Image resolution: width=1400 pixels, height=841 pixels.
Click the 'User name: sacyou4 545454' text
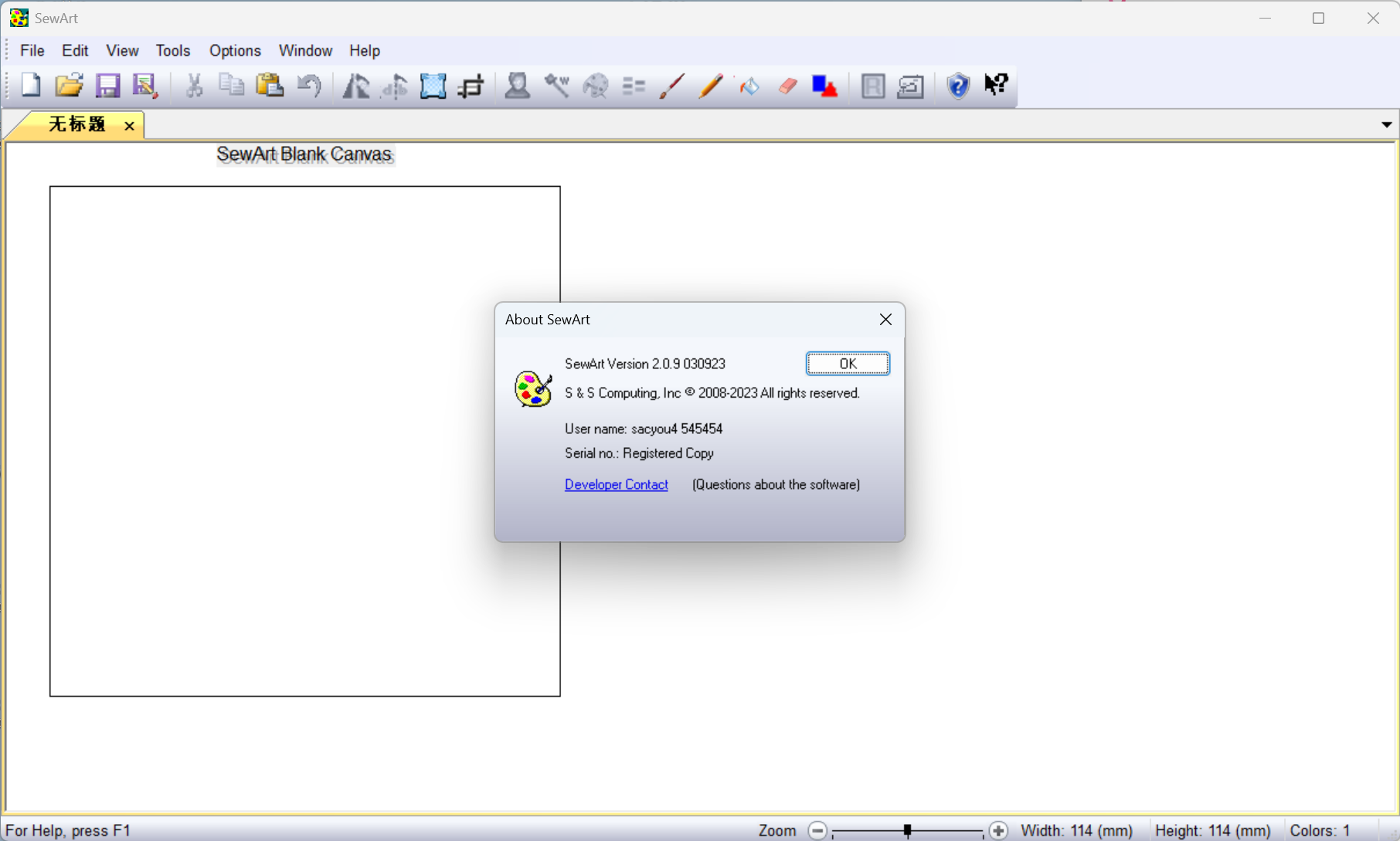[644, 429]
